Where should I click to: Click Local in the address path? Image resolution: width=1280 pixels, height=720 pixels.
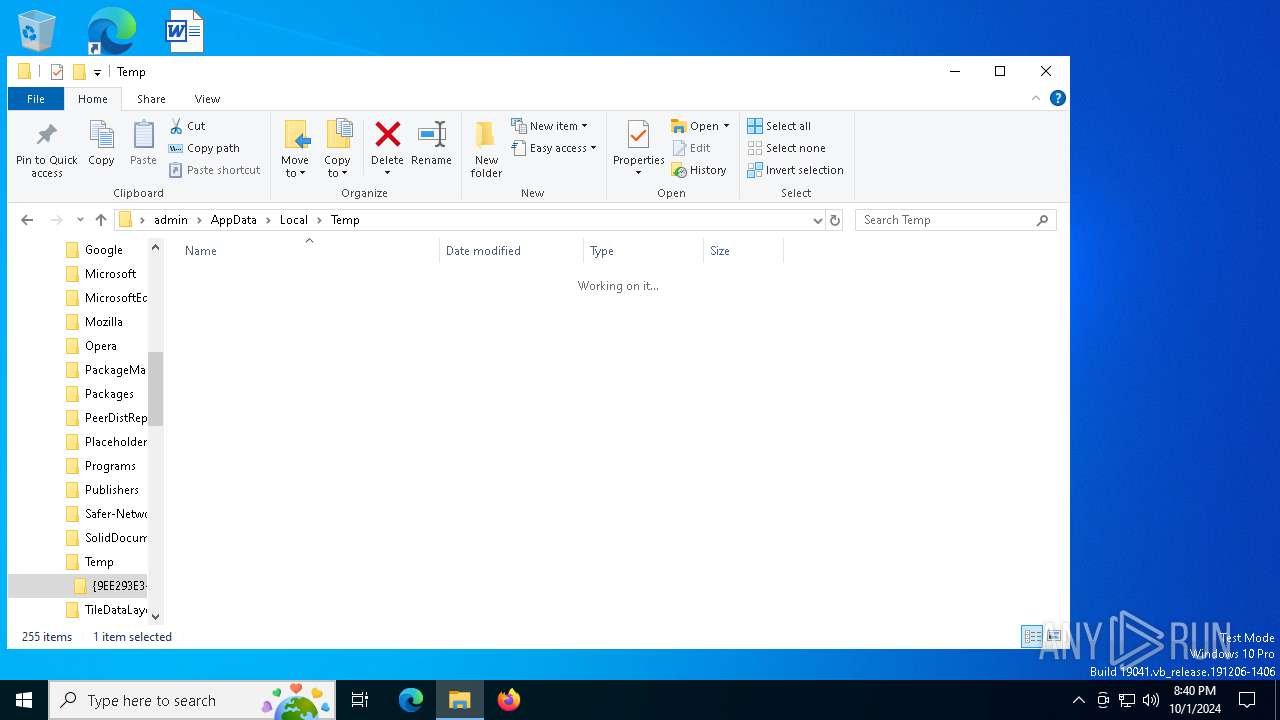[x=294, y=220]
